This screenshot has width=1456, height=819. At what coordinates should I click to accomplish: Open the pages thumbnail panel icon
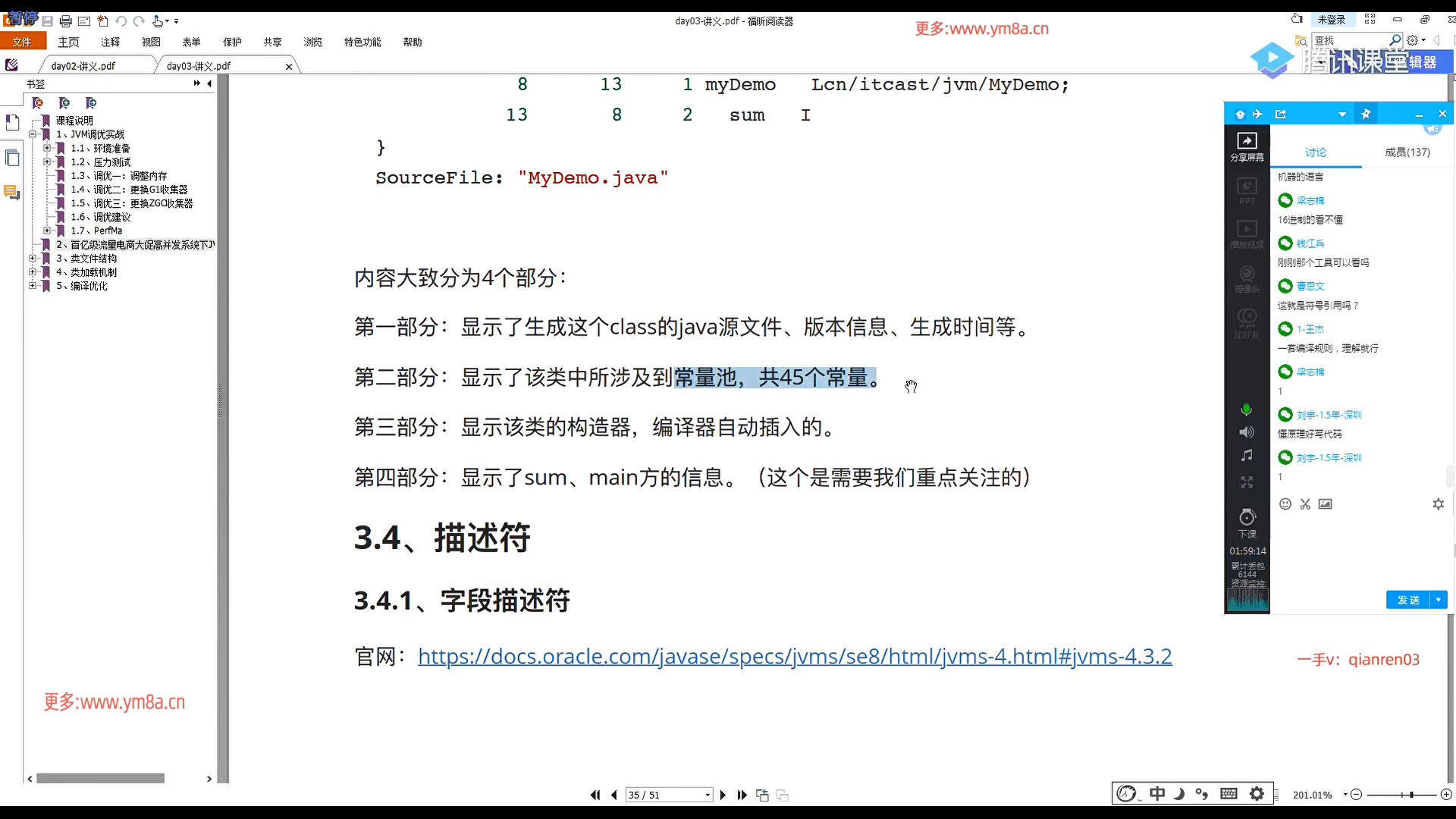(x=12, y=158)
